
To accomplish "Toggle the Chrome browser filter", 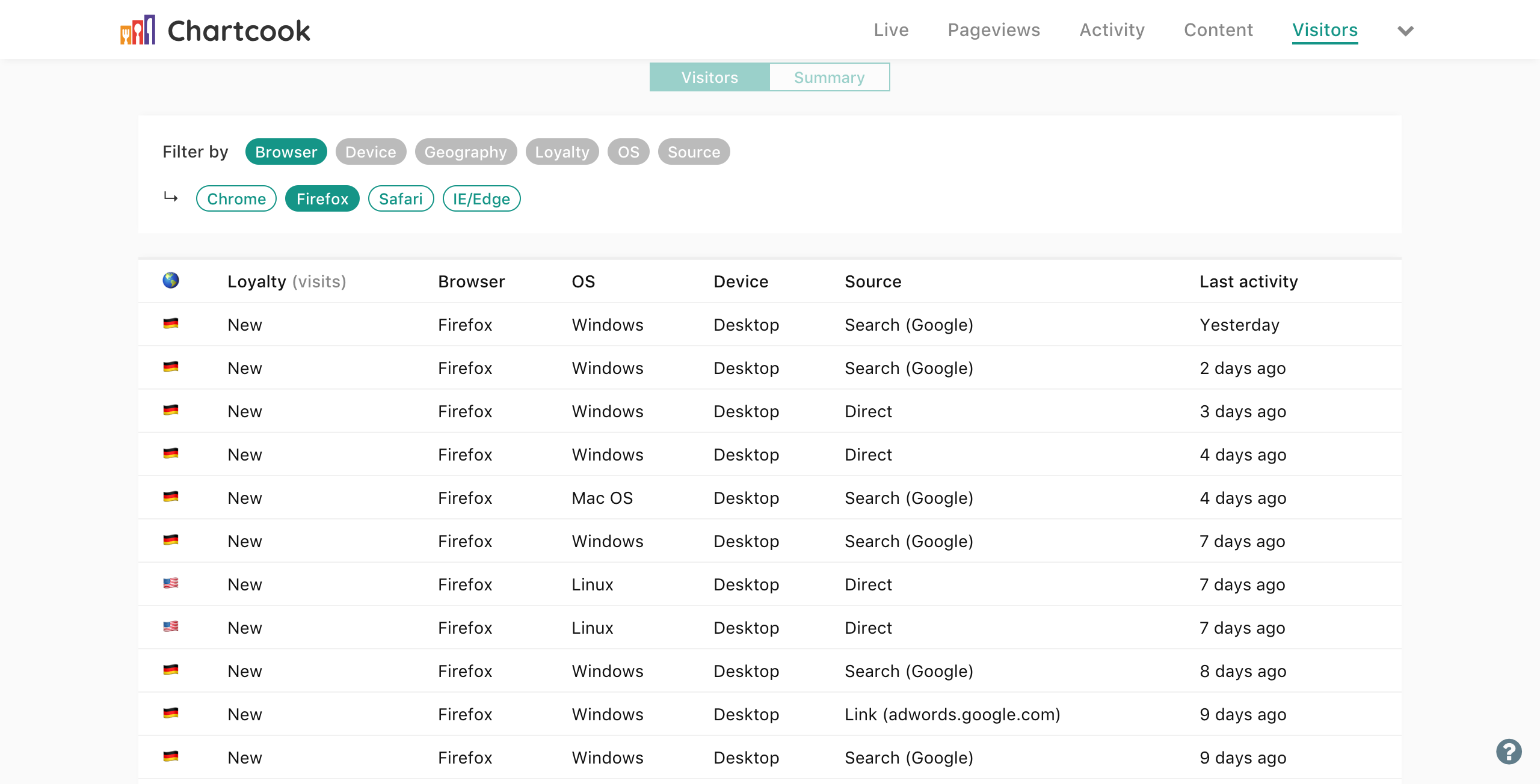I will 236,199.
